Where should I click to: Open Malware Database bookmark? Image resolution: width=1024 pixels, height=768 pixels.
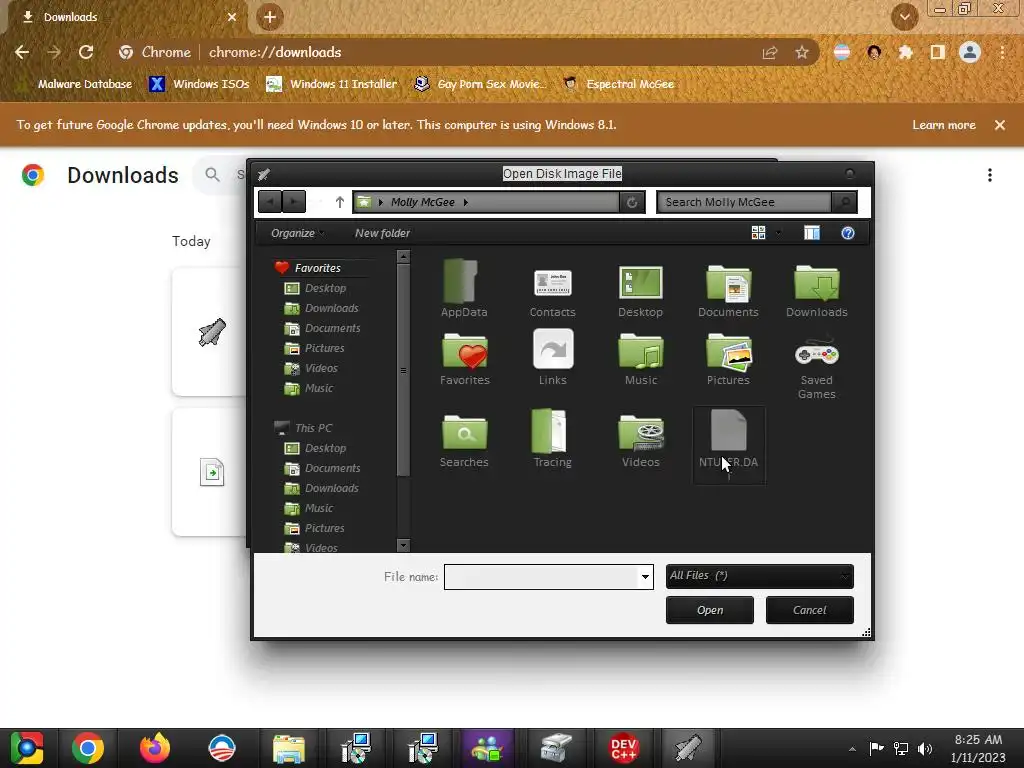pos(76,84)
